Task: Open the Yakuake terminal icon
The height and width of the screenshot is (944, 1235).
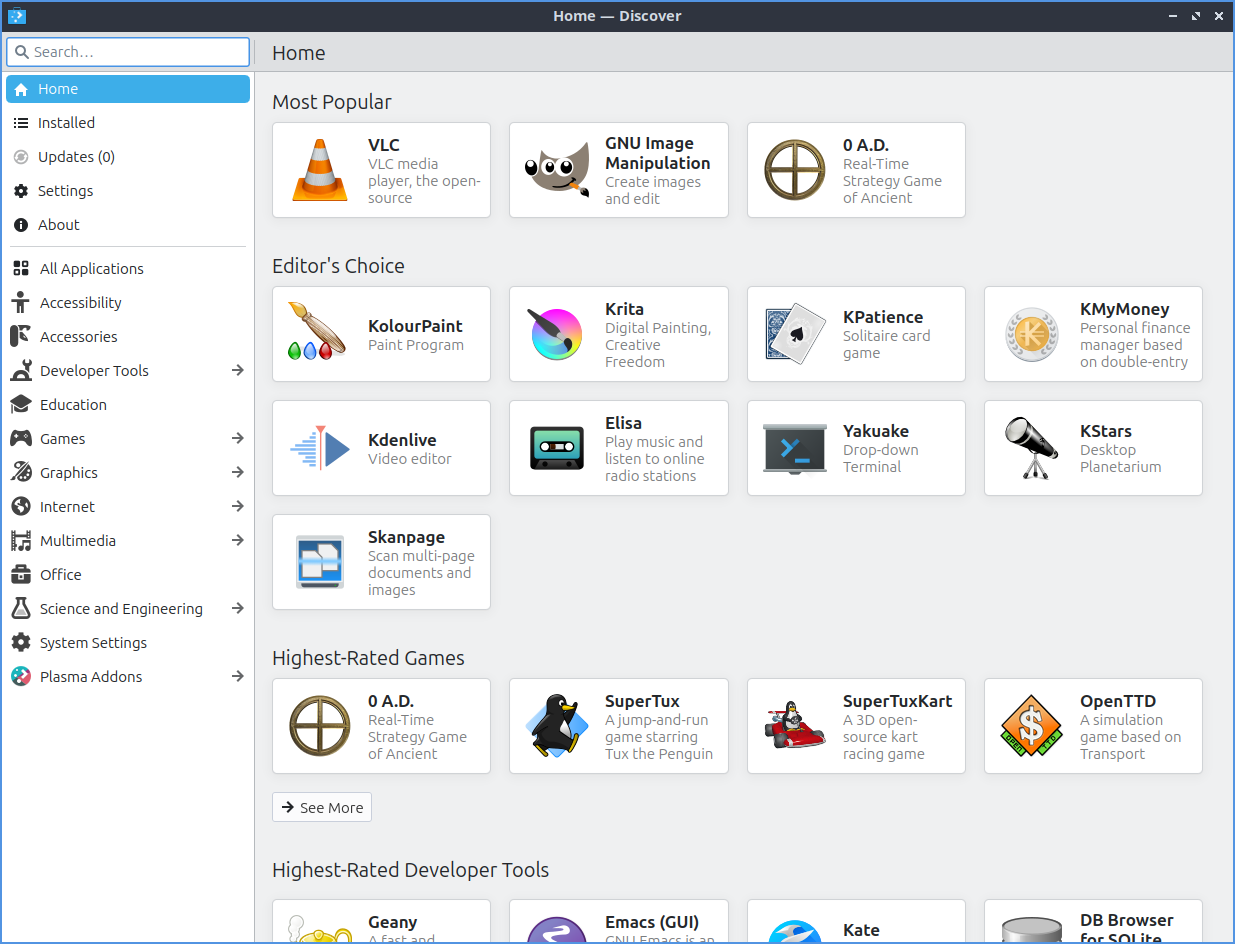Action: (795, 449)
